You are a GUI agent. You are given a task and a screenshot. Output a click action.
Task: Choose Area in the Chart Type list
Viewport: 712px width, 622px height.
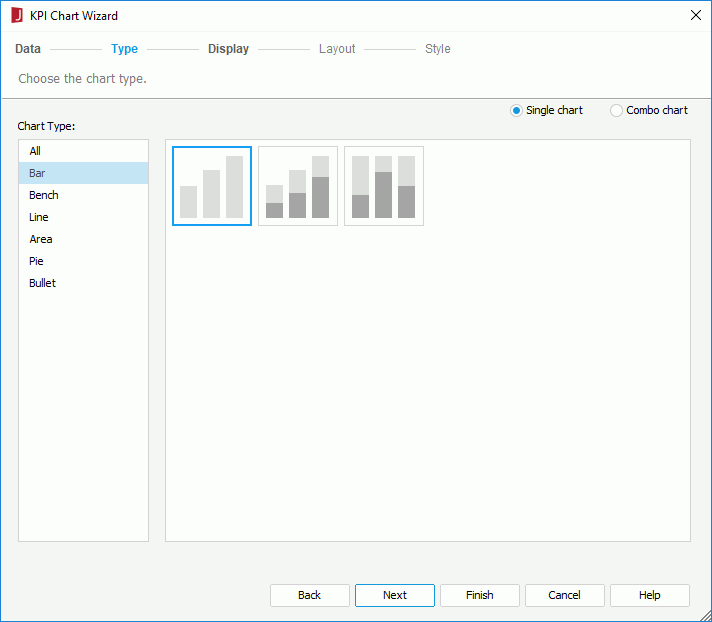[84, 239]
